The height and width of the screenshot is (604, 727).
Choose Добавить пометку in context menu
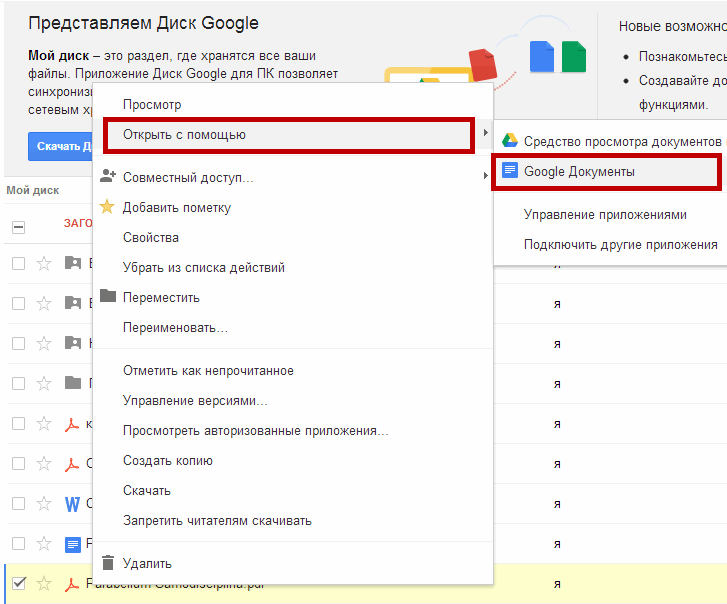(x=293, y=208)
